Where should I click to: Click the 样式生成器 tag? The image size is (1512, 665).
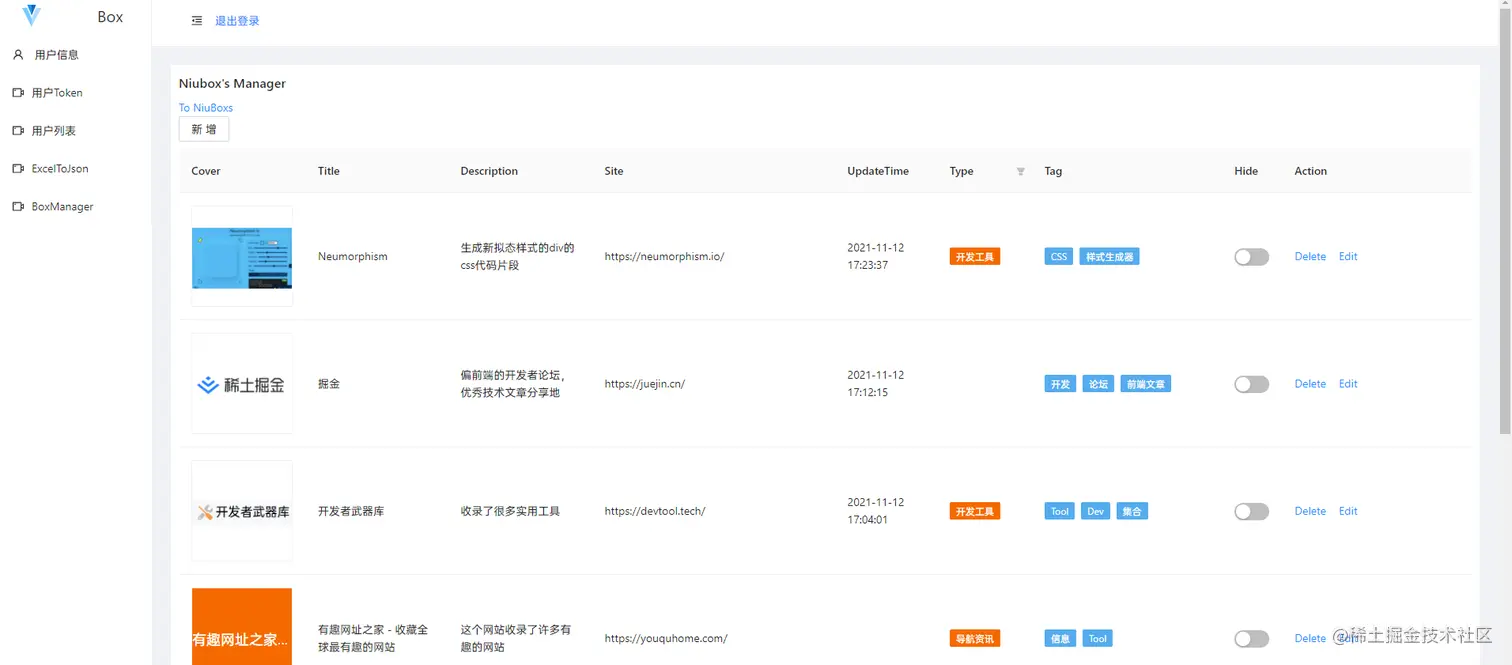1109,257
